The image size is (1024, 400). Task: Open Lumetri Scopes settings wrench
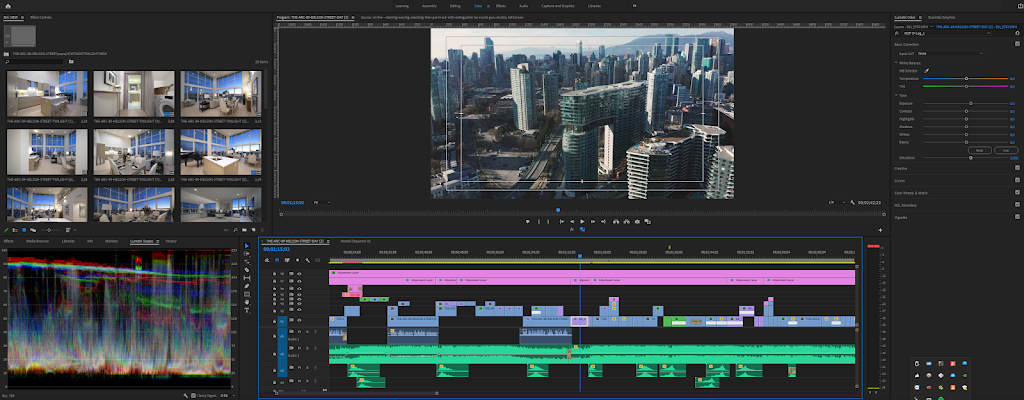coord(185,395)
